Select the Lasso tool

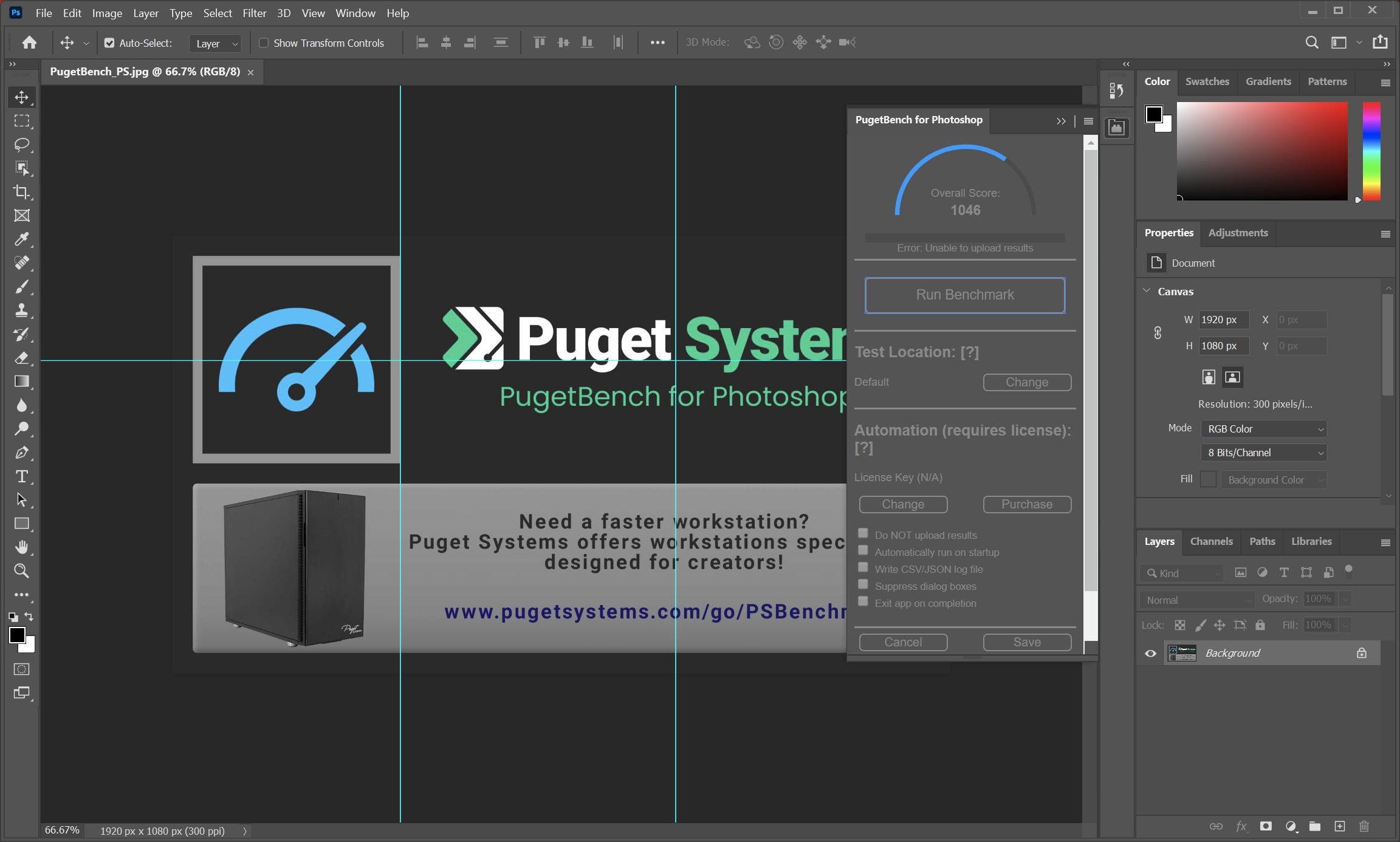22,145
